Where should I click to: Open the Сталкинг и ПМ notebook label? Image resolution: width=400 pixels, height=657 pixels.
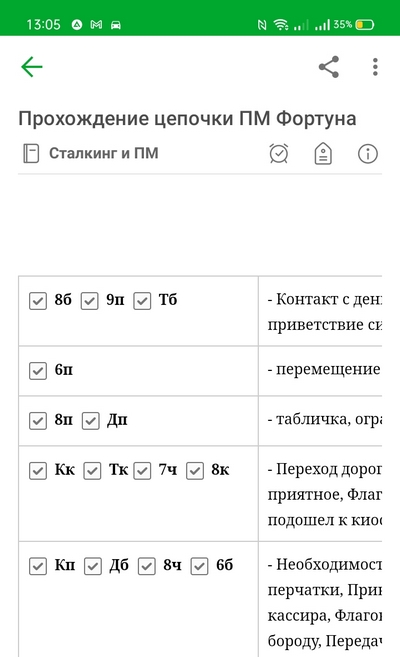click(x=104, y=153)
